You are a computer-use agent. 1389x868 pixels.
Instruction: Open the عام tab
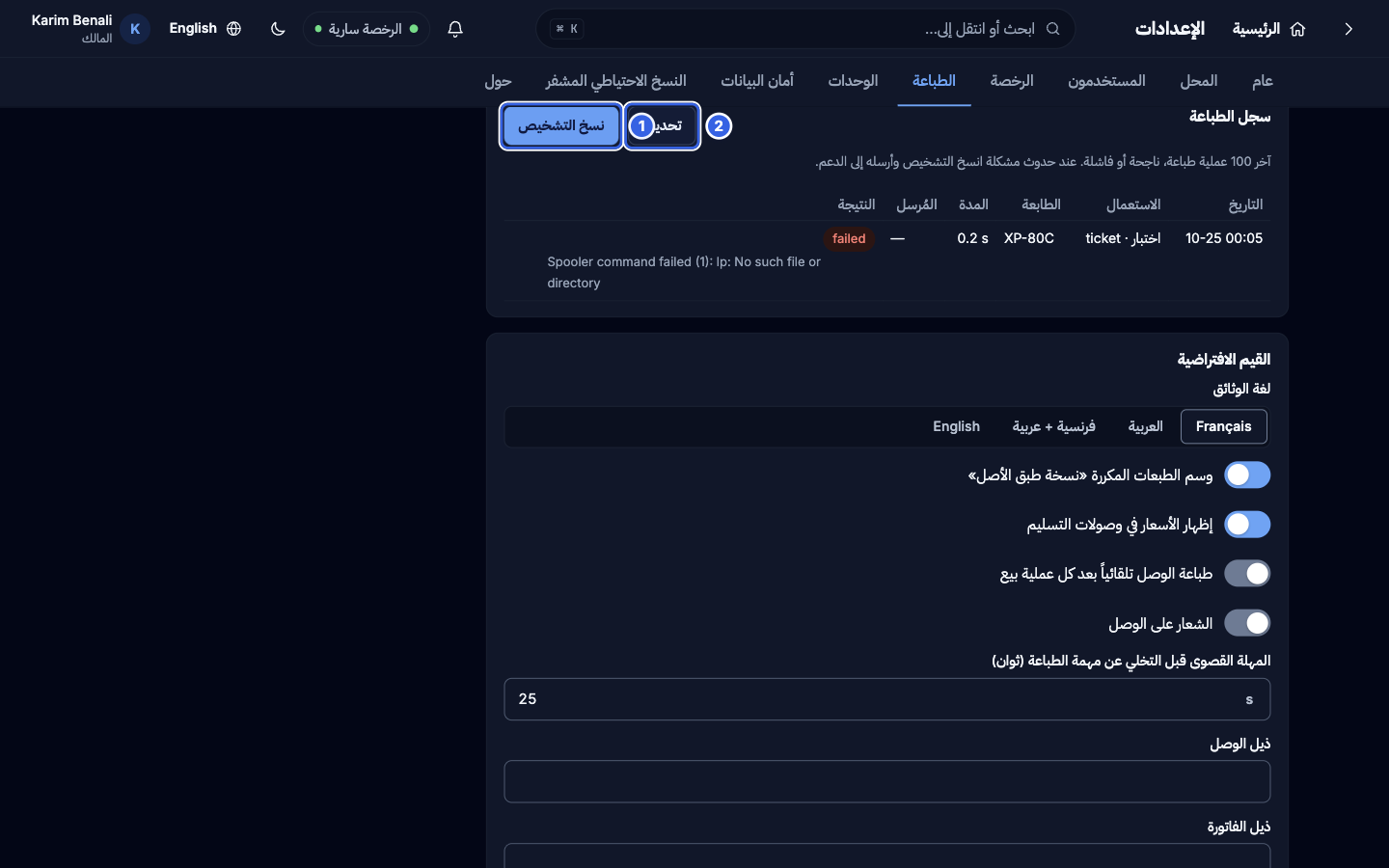tap(1263, 81)
